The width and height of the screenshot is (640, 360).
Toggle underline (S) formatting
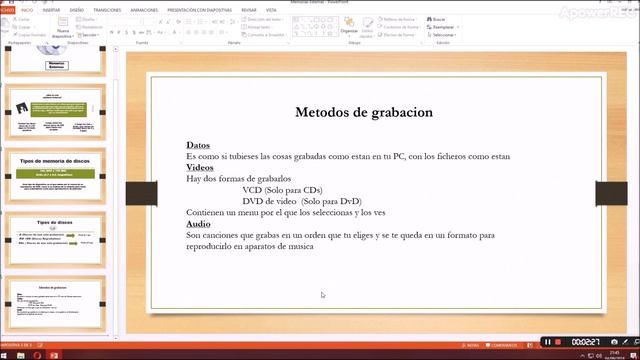coord(126,33)
